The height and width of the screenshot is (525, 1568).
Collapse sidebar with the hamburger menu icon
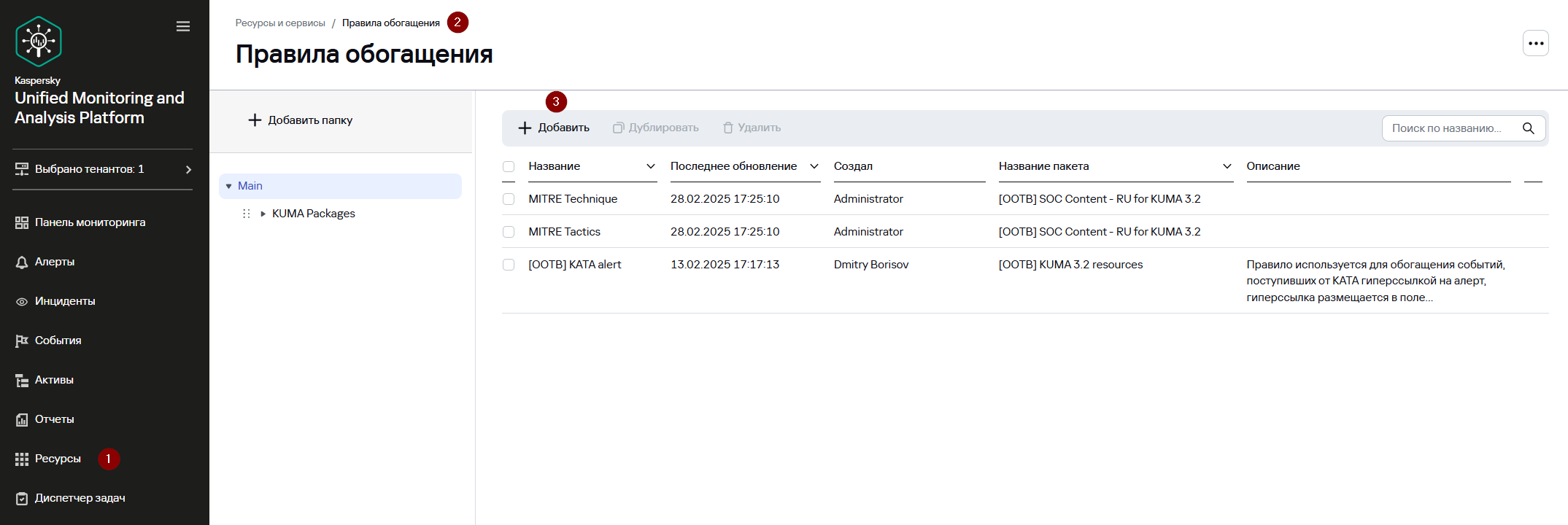coord(183,26)
